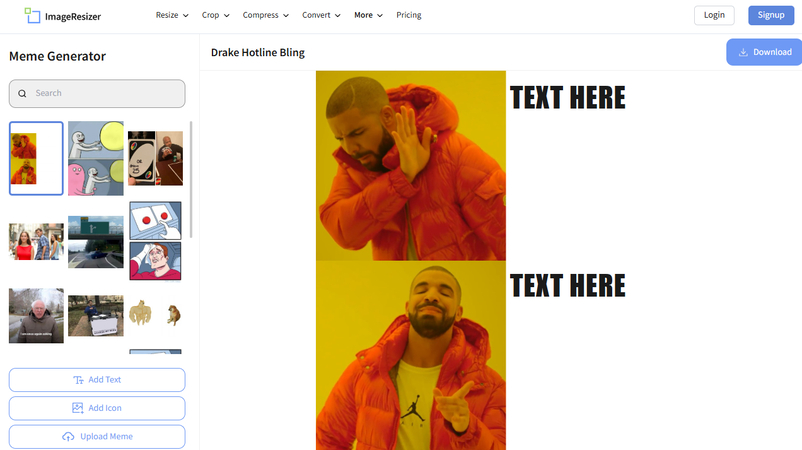This screenshot has width=802, height=450.
Task: Click the Add Text icon
Action: tap(78, 380)
